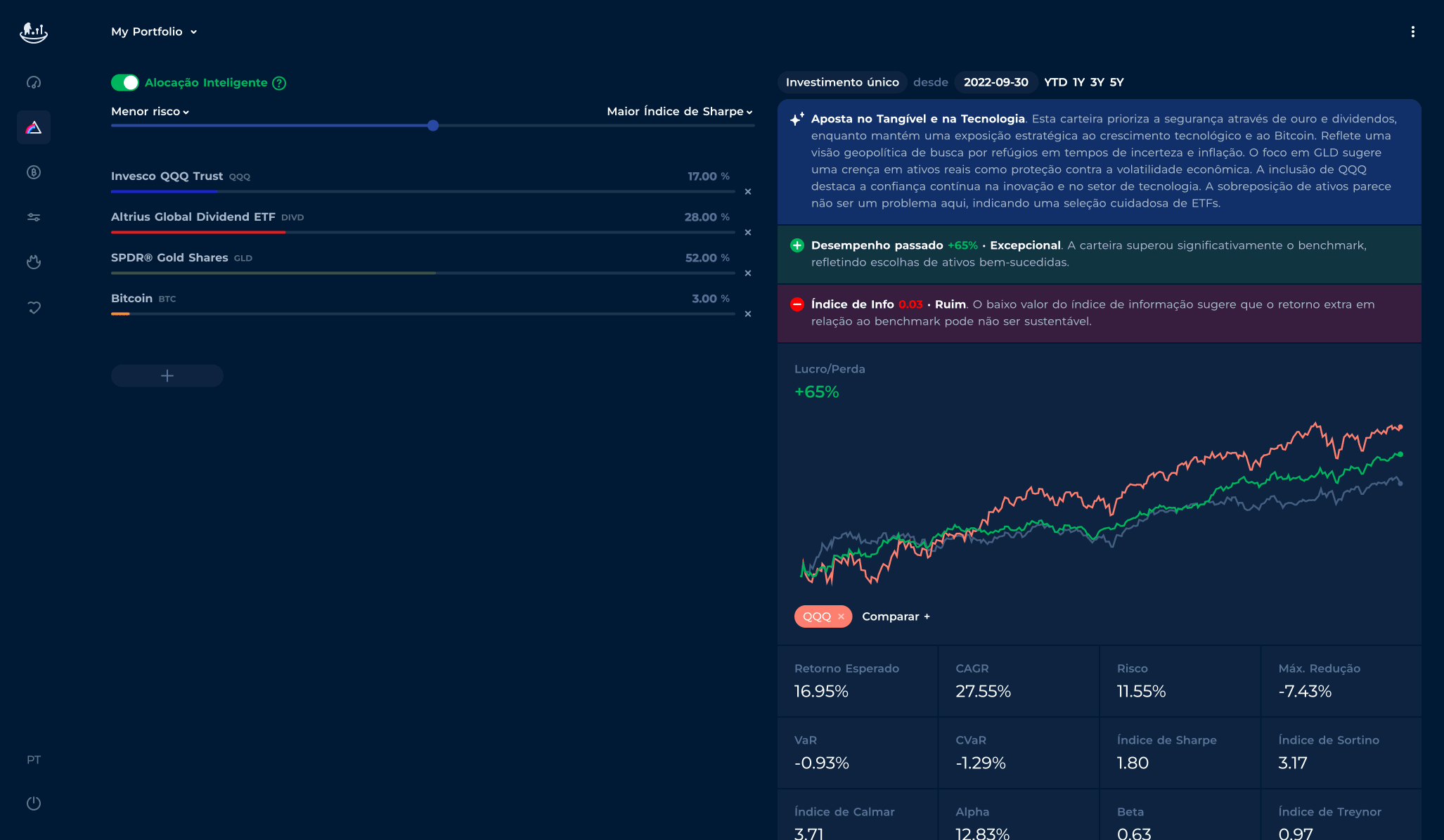Remove SPDR Gold Shares from portfolio

[x=748, y=273]
